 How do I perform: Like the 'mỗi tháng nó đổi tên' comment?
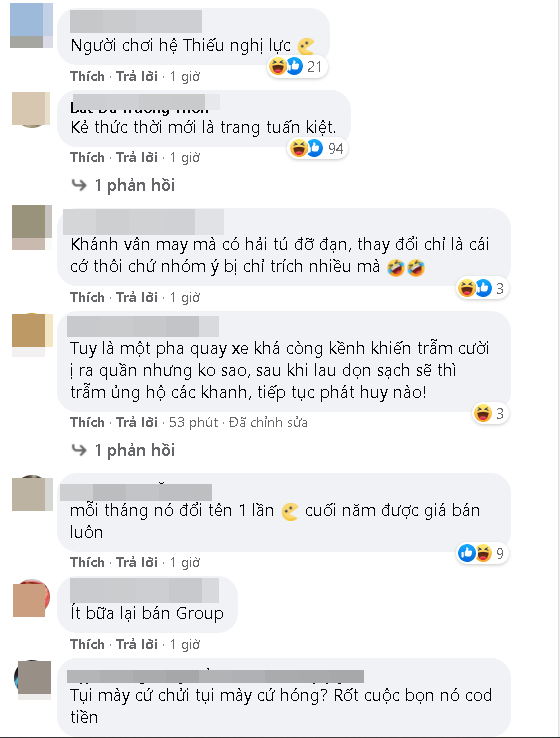[87, 562]
